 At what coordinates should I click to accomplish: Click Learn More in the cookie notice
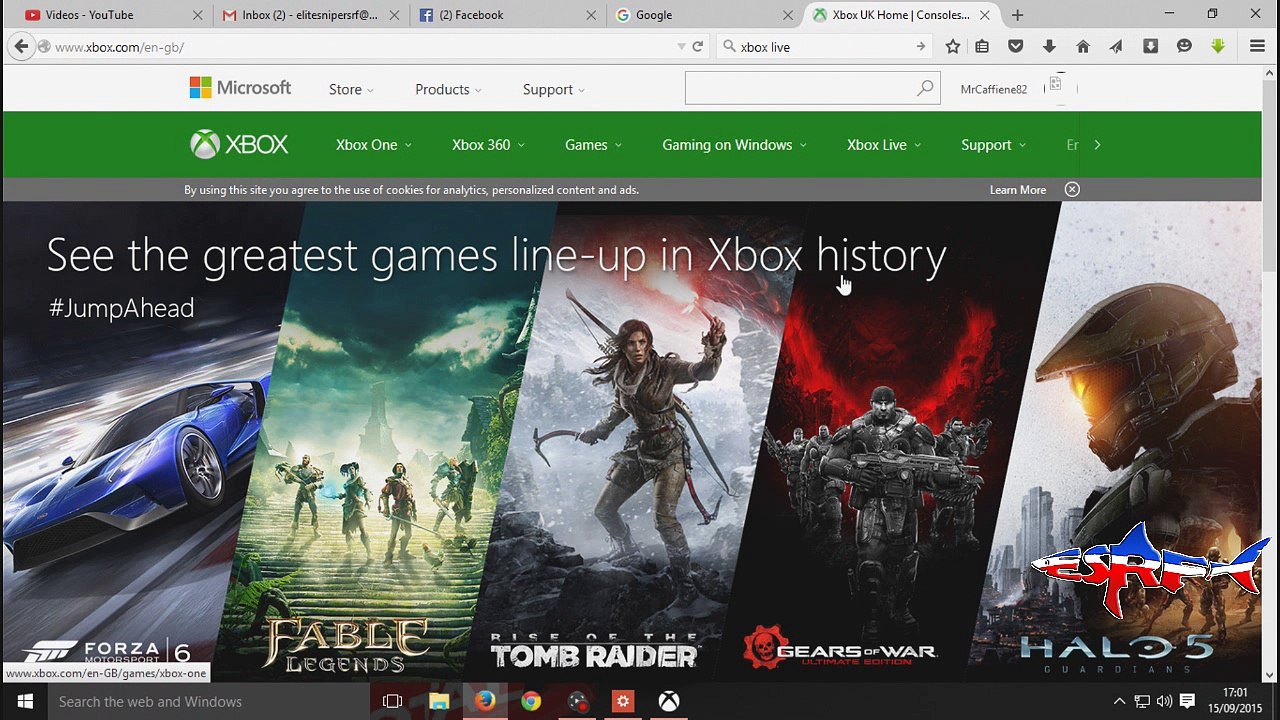pos(1018,190)
